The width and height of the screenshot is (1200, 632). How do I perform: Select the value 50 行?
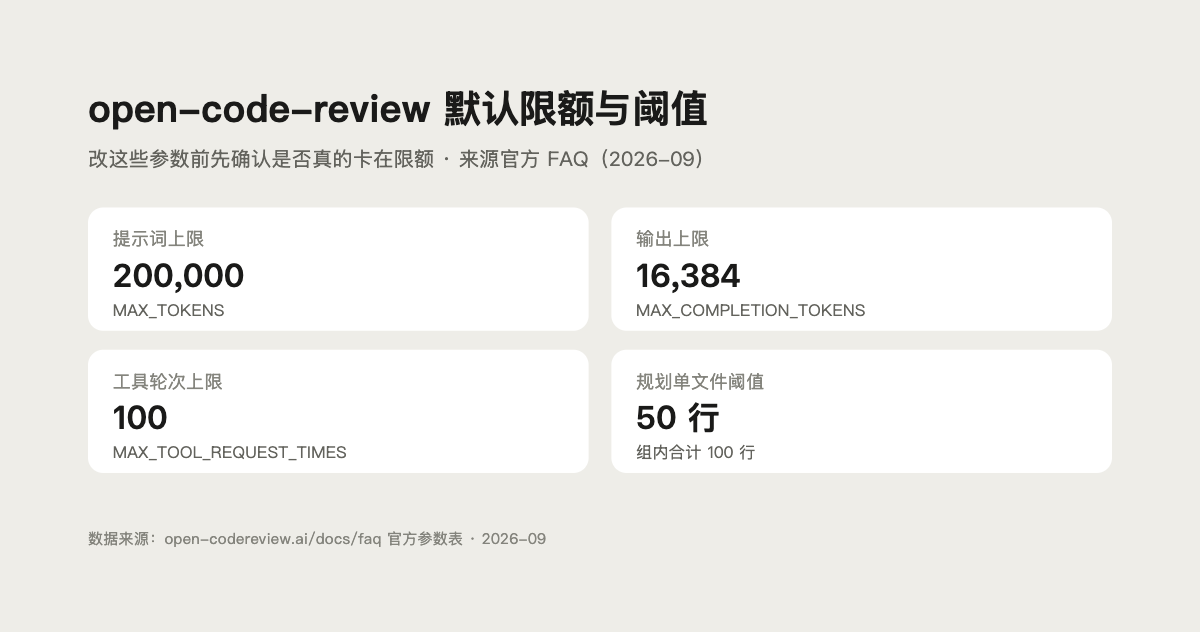(x=677, y=417)
